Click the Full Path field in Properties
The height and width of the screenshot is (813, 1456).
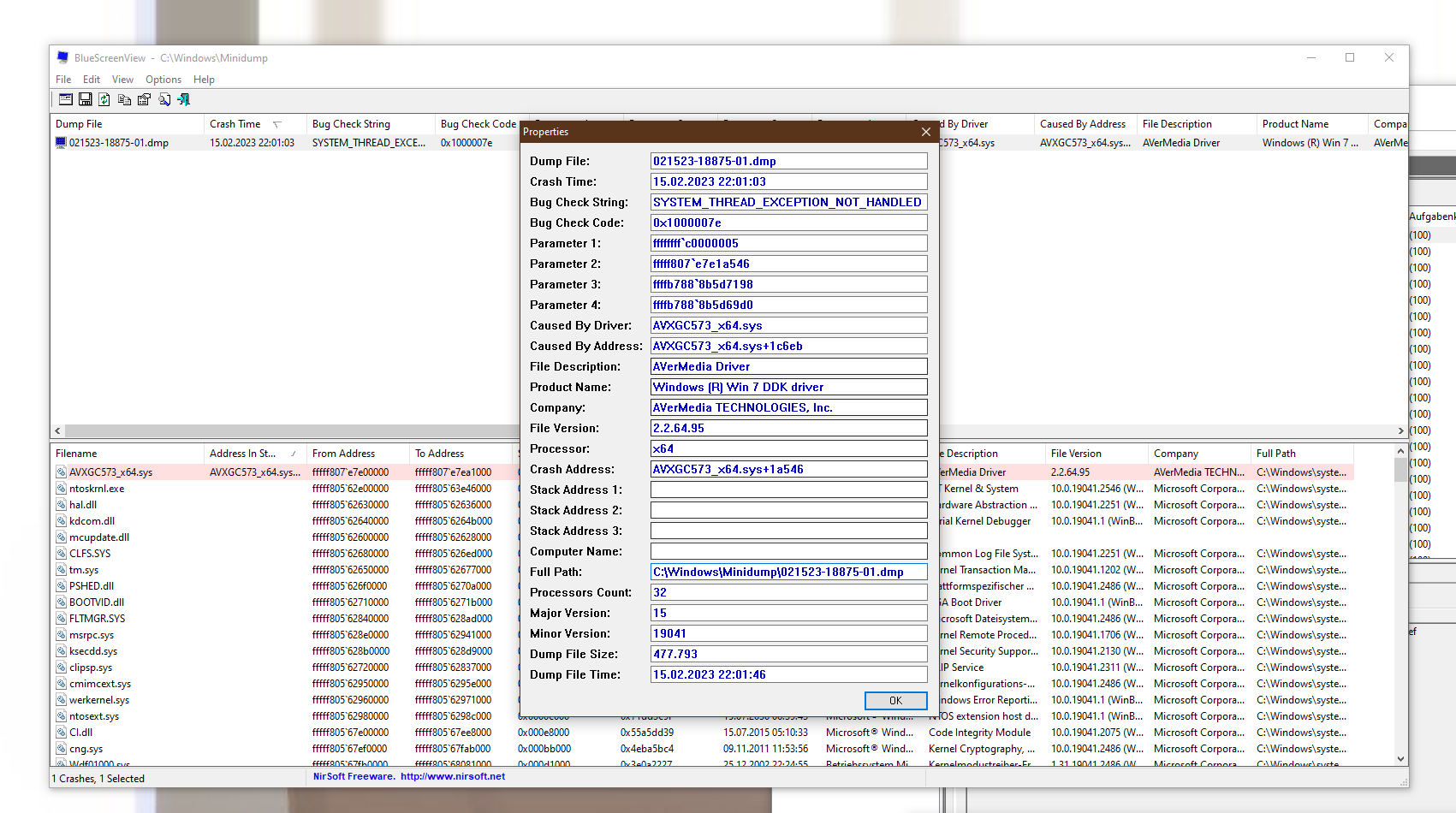coord(789,572)
